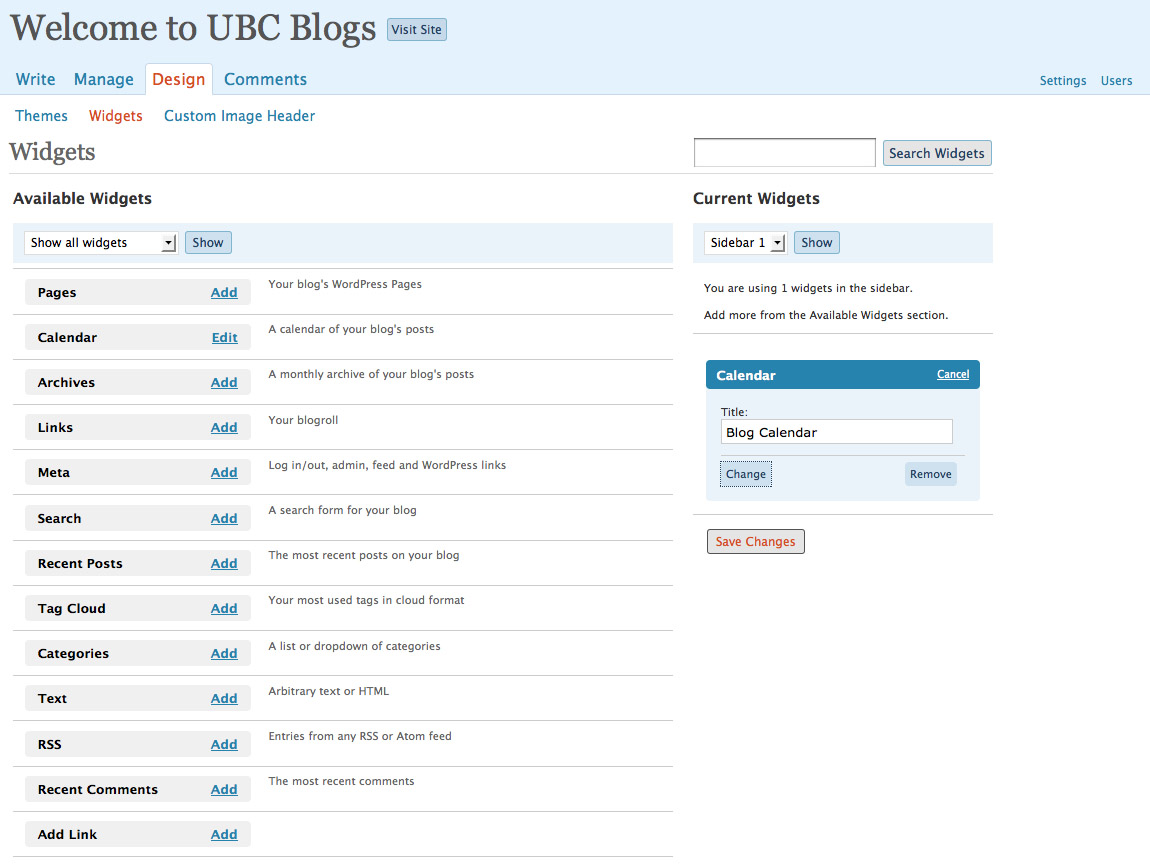Expand the Show all widgets dropdown
The height and width of the screenshot is (864, 1150).
pyautogui.click(x=100, y=243)
